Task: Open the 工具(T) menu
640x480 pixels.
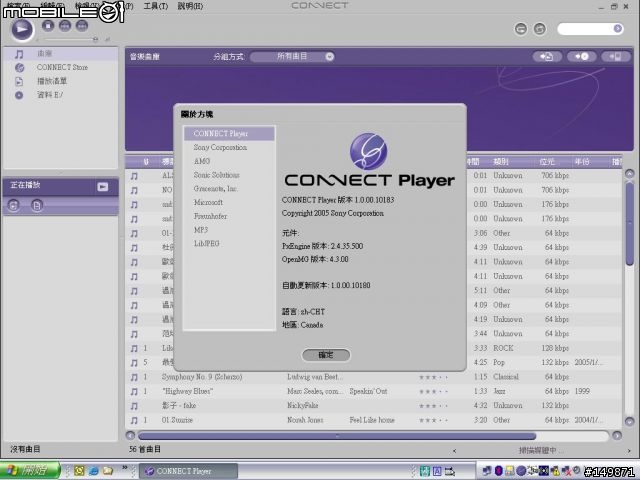Action: point(156,6)
